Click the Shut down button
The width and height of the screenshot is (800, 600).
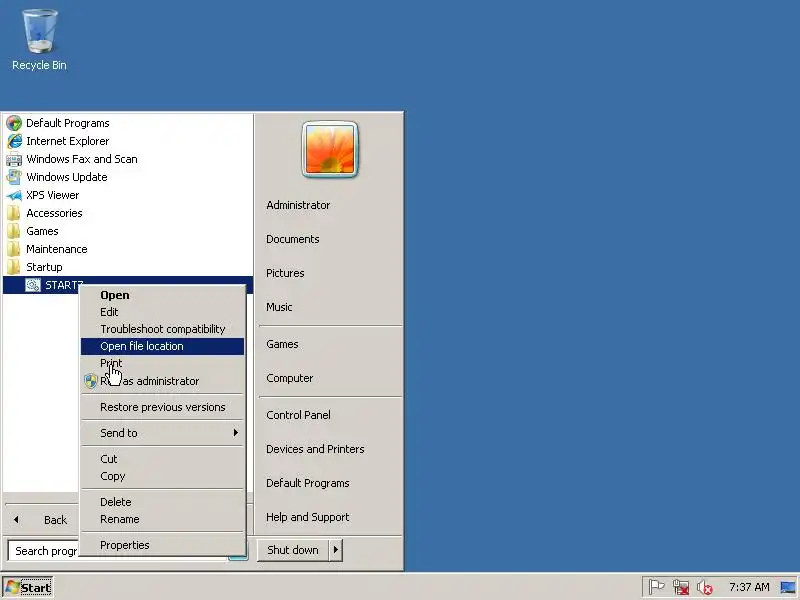pyautogui.click(x=293, y=550)
